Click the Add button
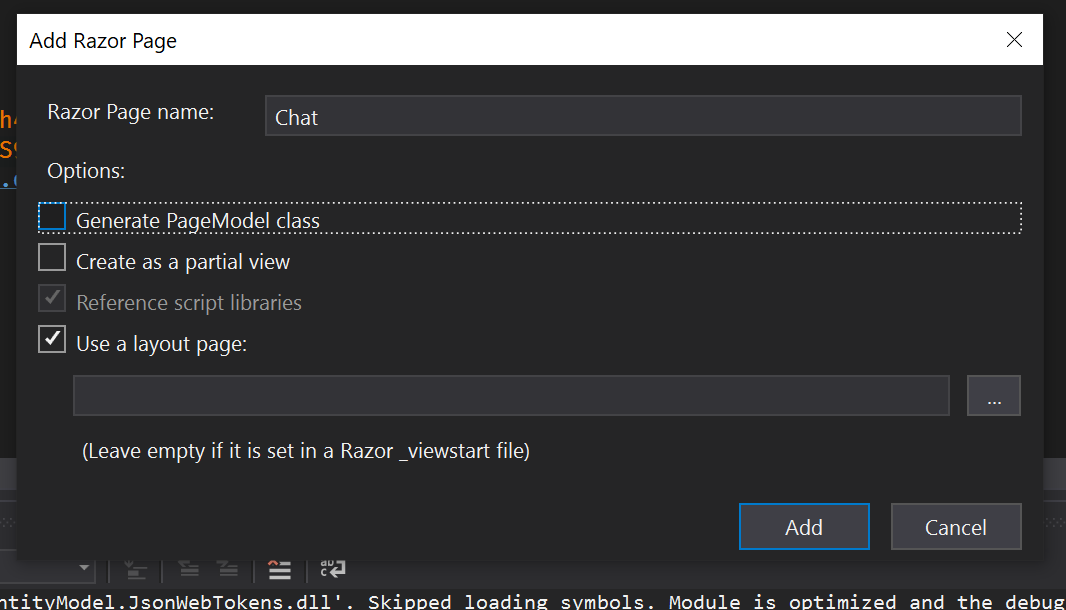This screenshot has height=610, width=1066. 804,527
